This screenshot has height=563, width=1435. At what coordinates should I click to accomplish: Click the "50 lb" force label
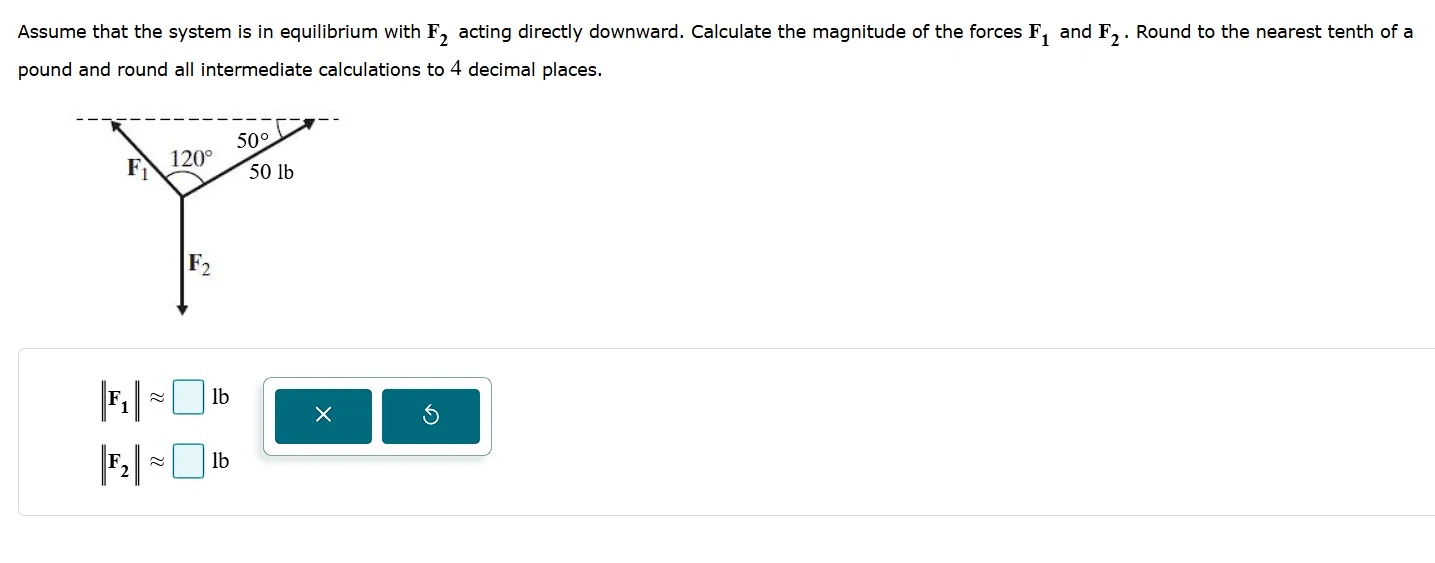click(271, 172)
